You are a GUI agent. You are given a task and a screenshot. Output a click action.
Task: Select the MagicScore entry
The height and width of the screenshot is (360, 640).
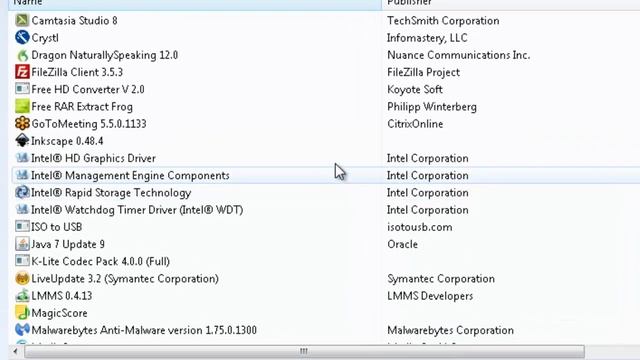[60, 313]
